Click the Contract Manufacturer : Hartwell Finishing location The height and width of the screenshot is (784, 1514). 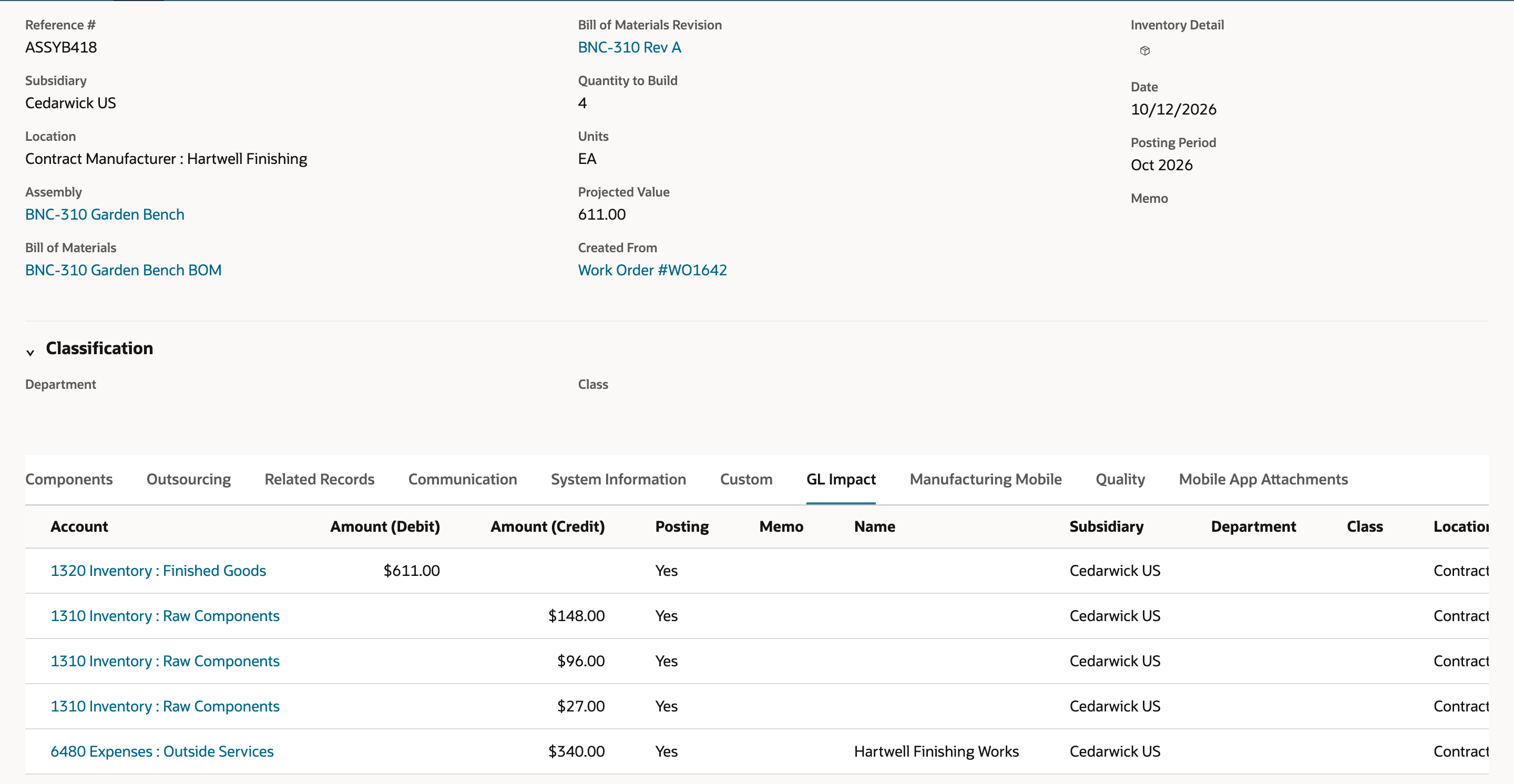point(166,159)
